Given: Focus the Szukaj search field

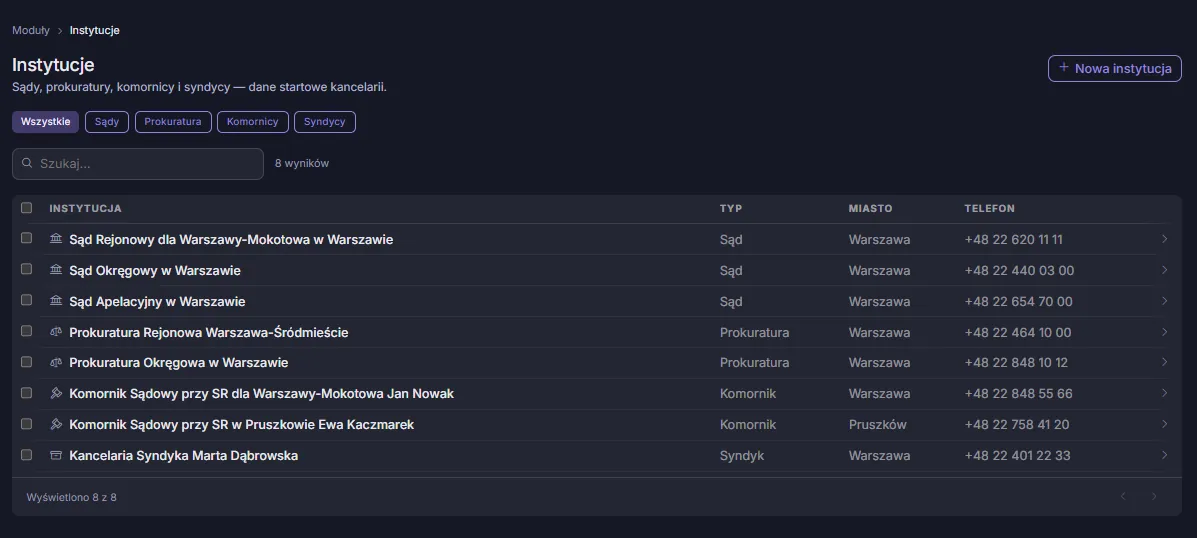Looking at the screenshot, I should (x=138, y=163).
